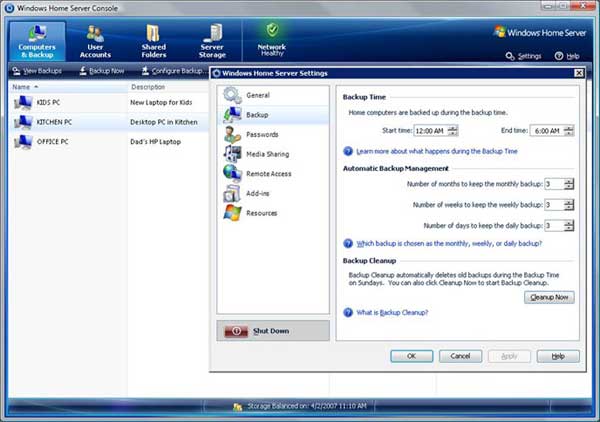
Task: Click the 'KIDS PC' name text
Action: point(48,103)
